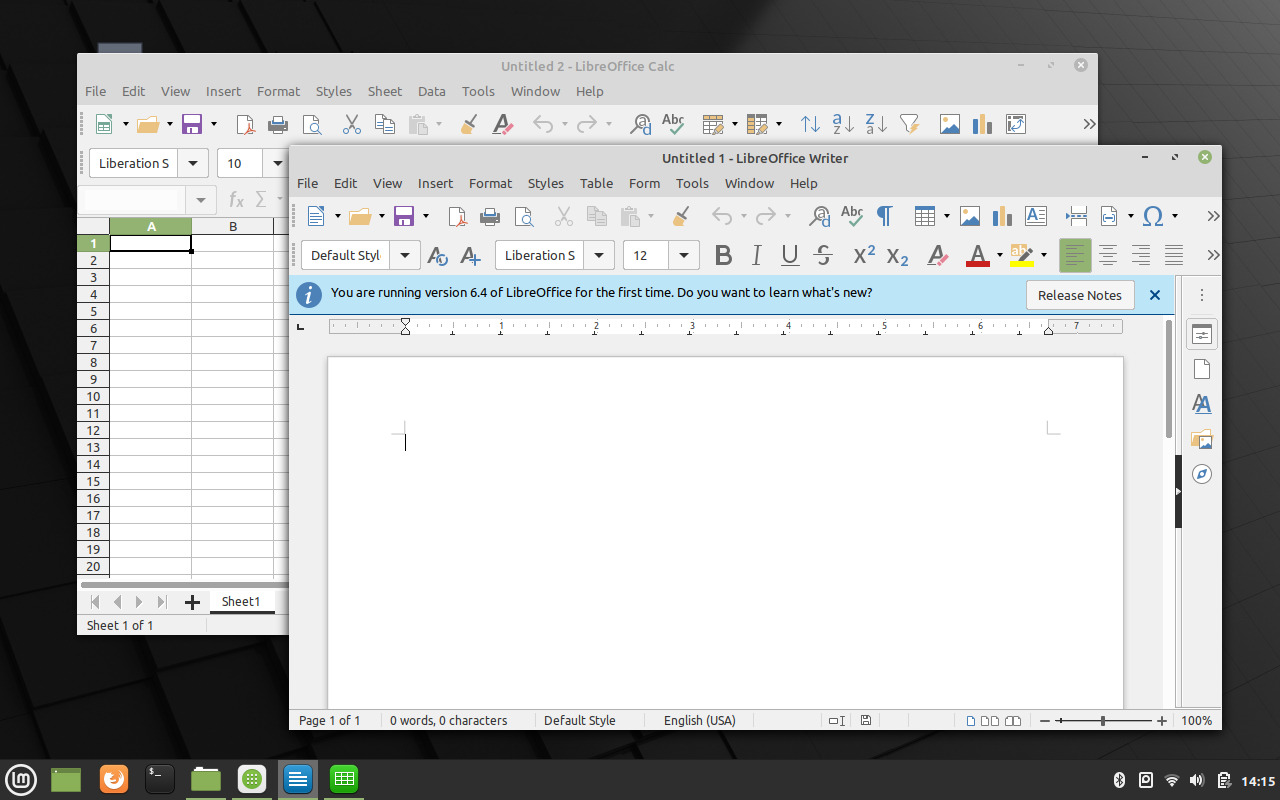Set Align Left paragraph alignment
1280x800 pixels.
1075,256
